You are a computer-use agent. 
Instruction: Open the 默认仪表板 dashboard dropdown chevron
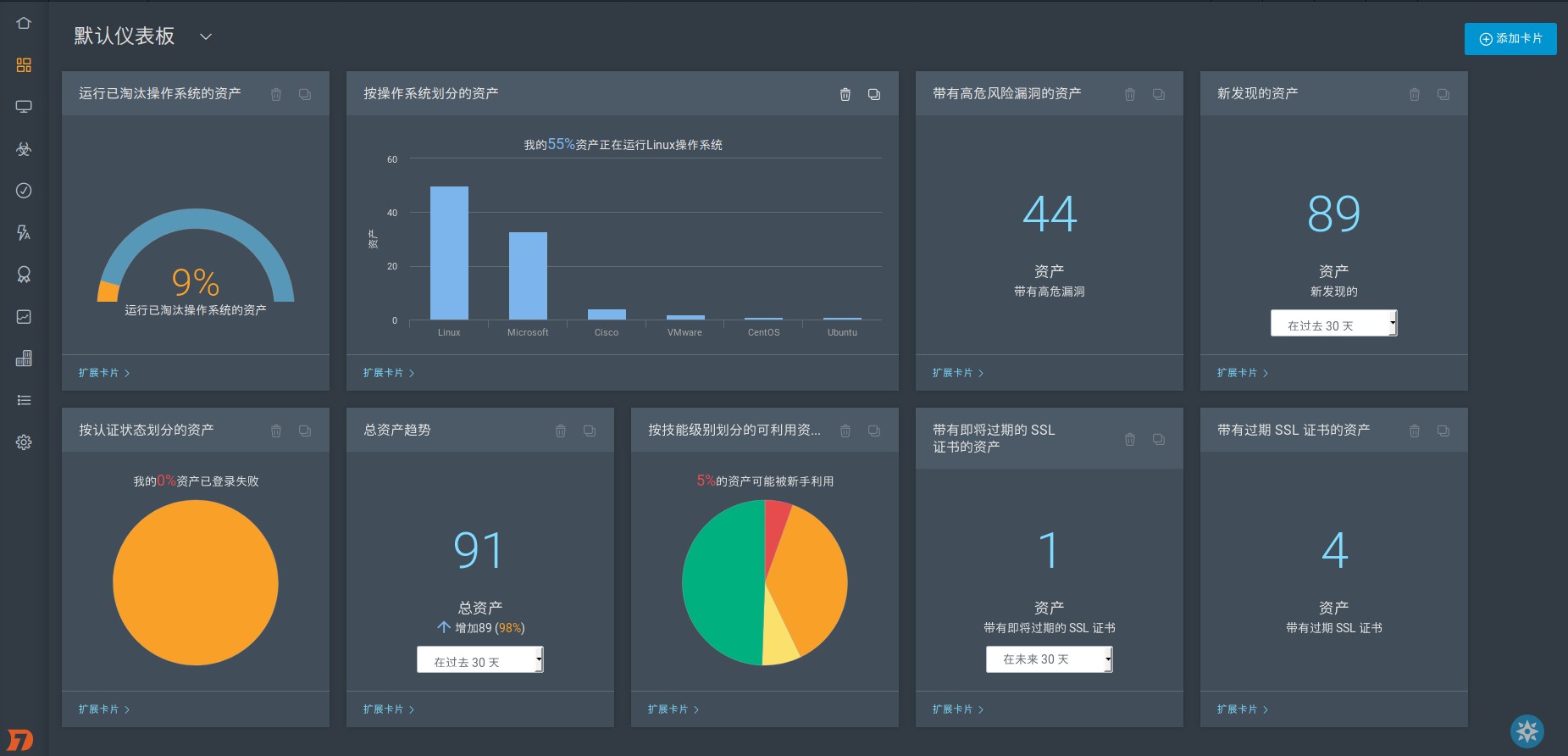pos(206,36)
